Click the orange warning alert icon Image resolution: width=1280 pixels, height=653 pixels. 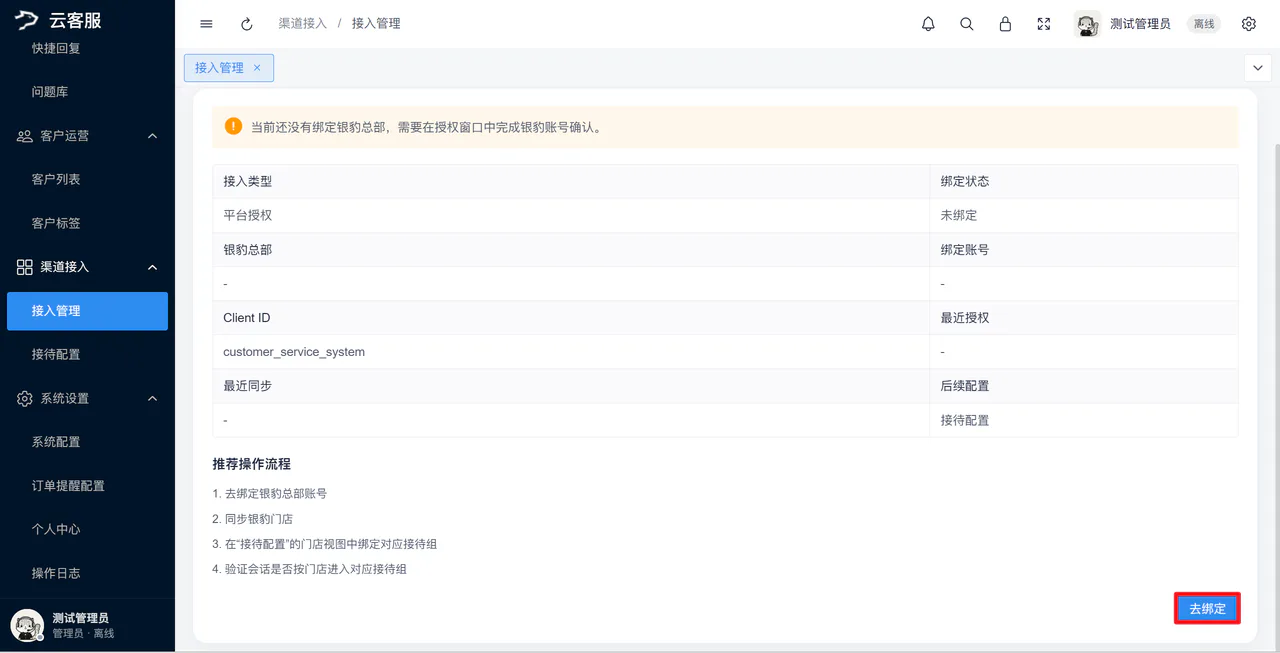(x=233, y=126)
